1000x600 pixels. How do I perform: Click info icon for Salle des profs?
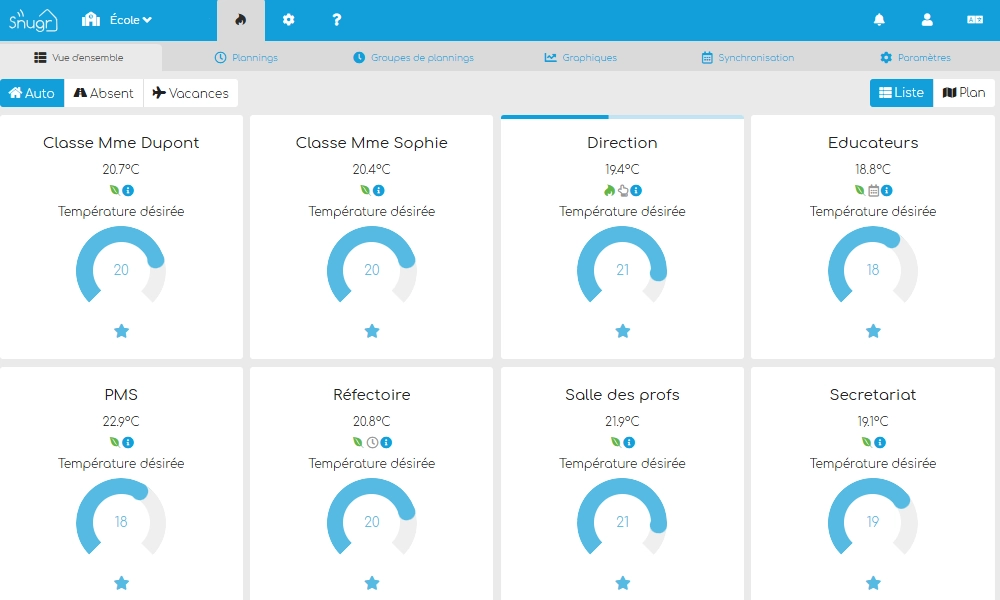point(629,442)
